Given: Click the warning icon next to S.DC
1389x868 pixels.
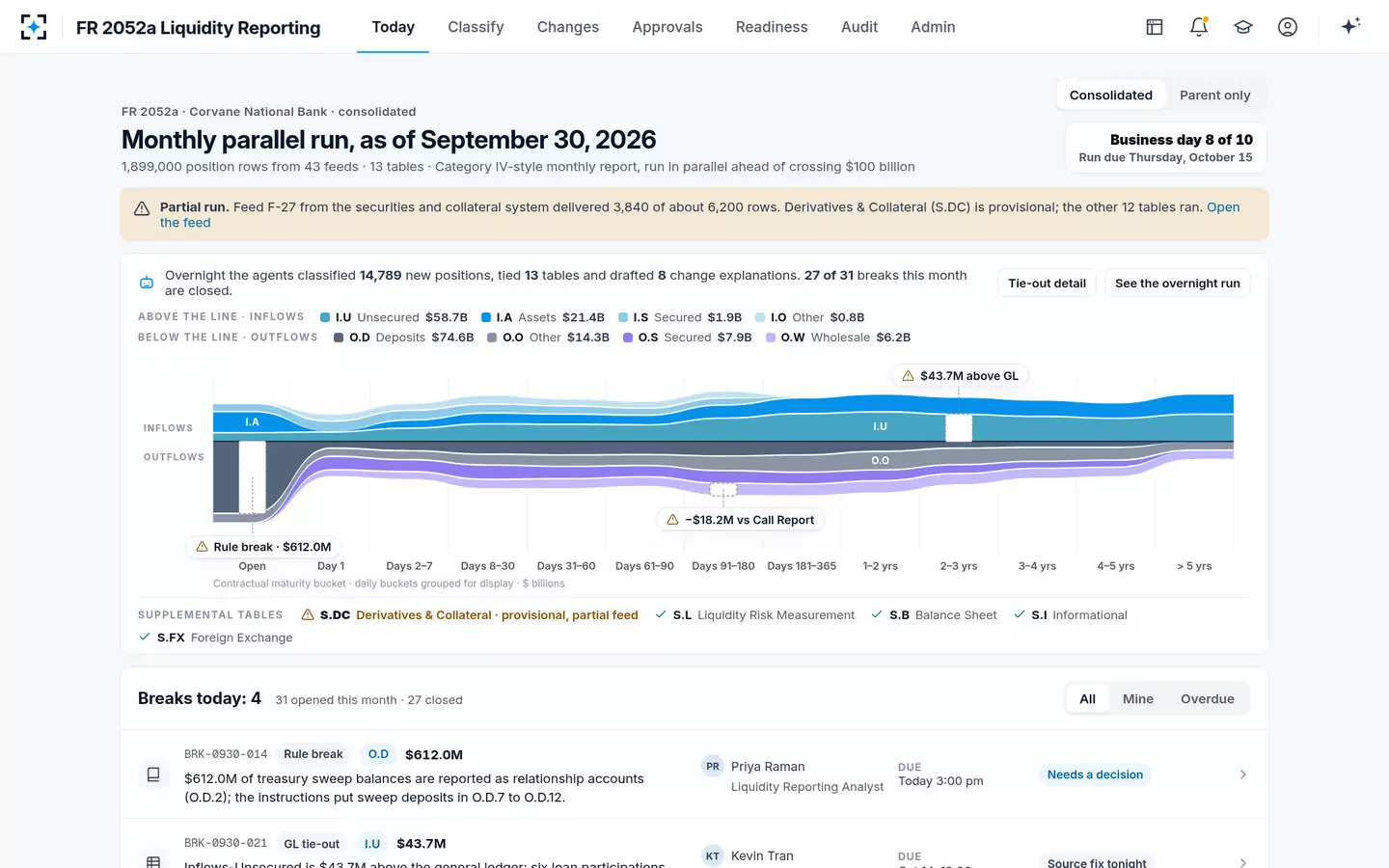Looking at the screenshot, I should tap(308, 615).
